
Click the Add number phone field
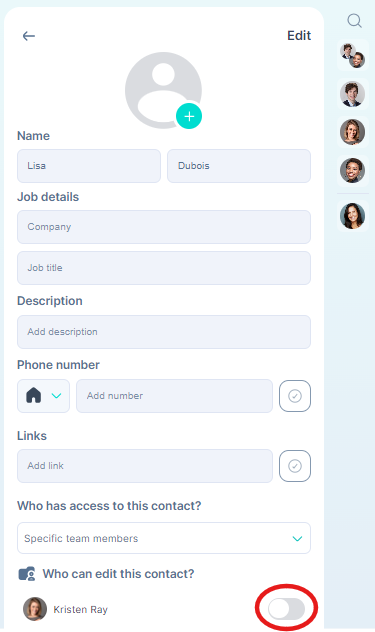(175, 396)
